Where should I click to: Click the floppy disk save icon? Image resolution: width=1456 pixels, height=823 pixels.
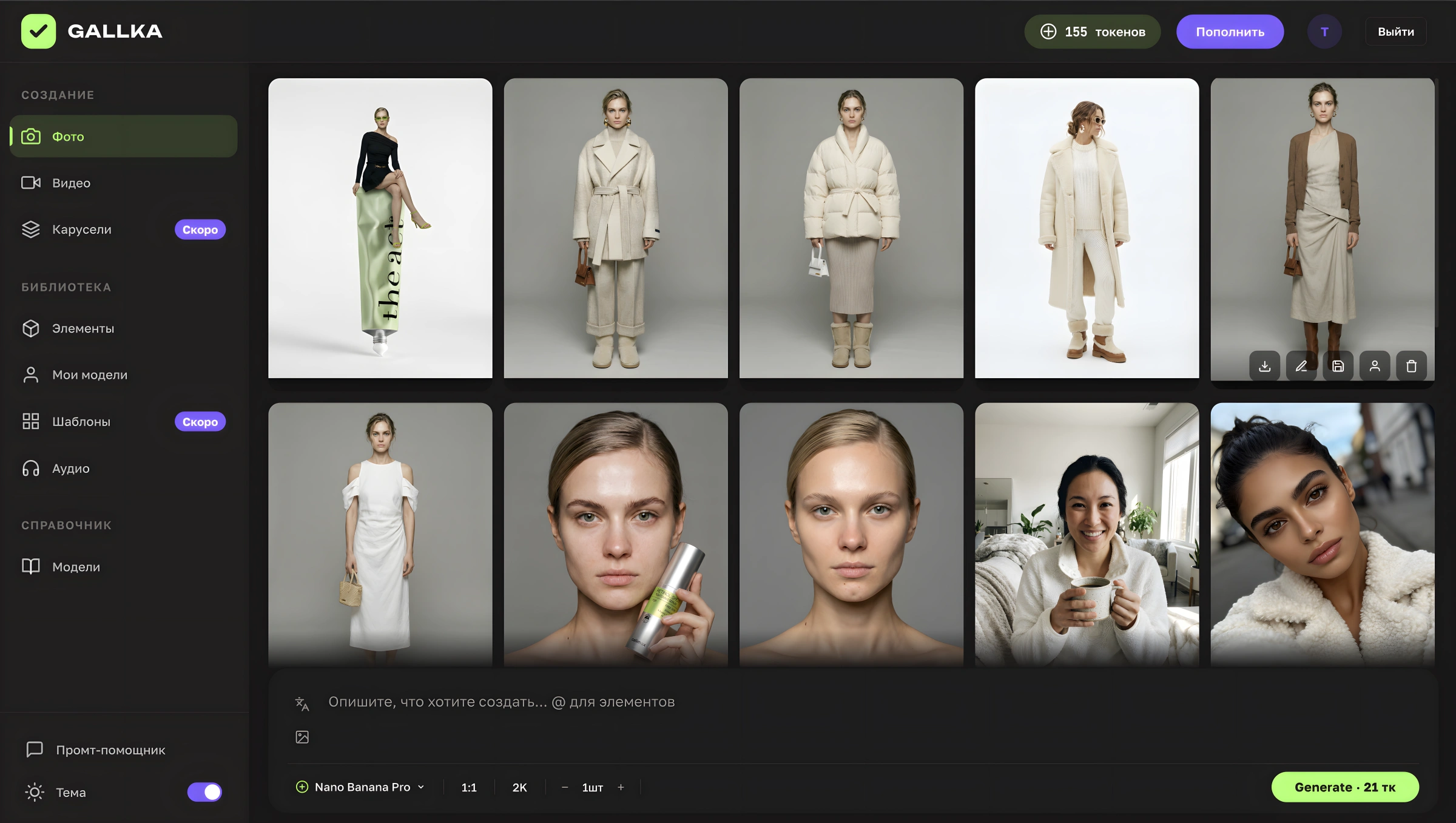pos(1338,366)
